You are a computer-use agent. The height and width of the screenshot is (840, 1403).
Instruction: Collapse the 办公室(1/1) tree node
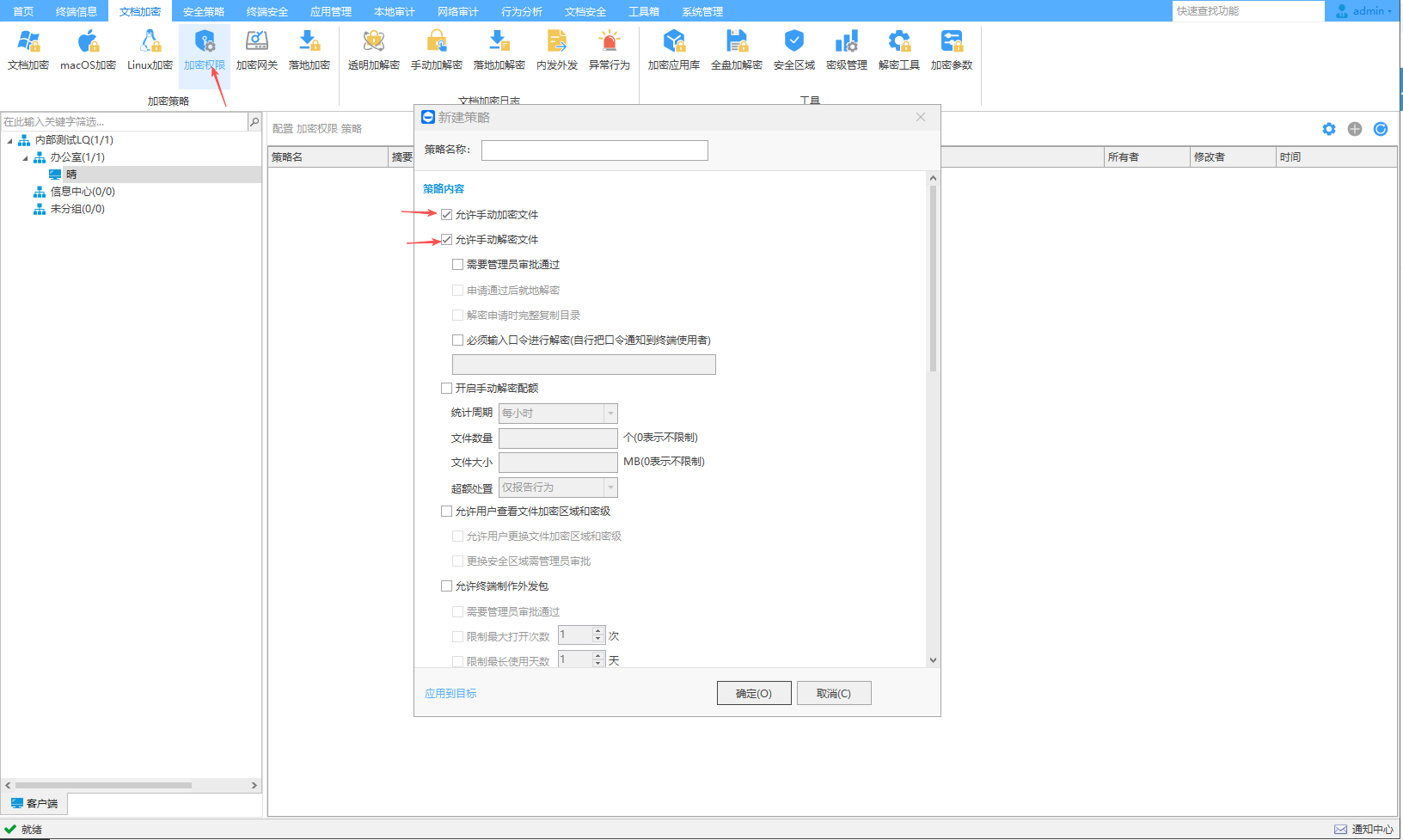tap(26, 158)
